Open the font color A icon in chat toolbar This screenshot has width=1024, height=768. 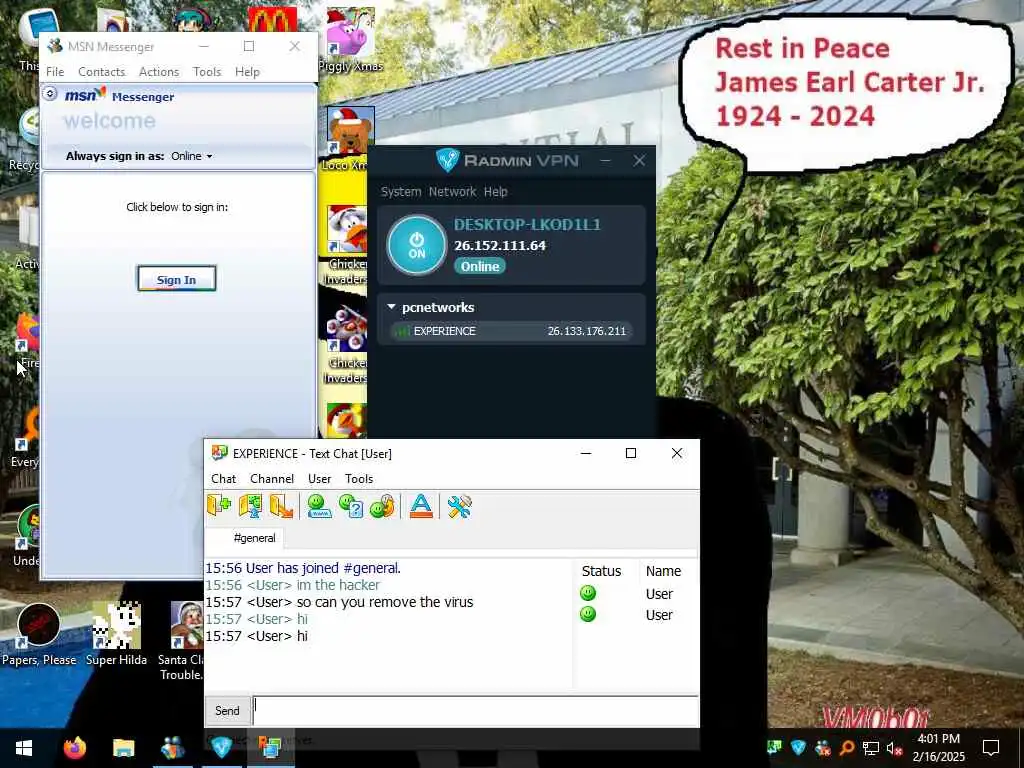pyautogui.click(x=421, y=506)
